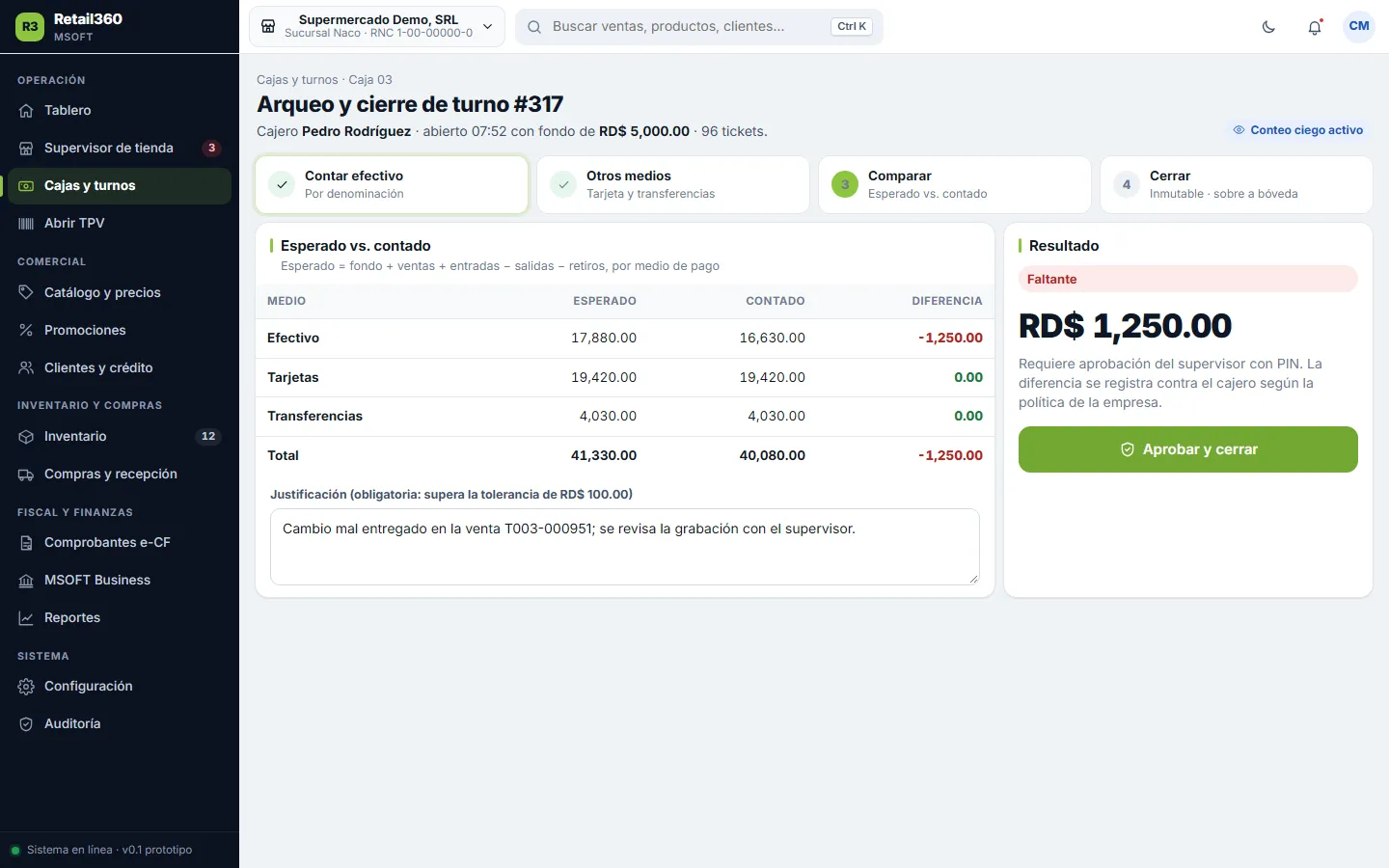Click the Comprobantes e-CF document icon
This screenshot has height=868, width=1389.
(26, 543)
